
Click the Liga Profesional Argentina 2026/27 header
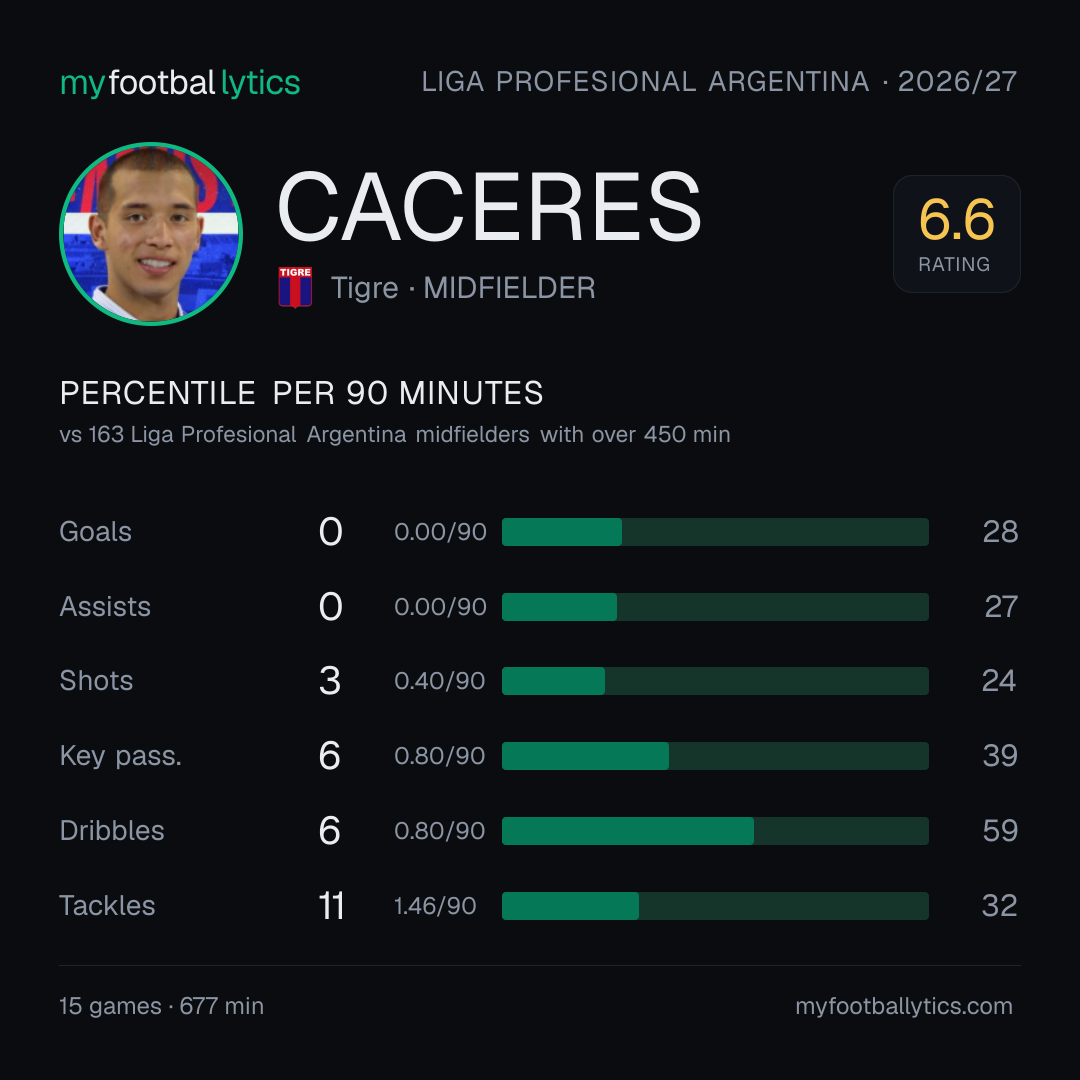click(x=719, y=82)
